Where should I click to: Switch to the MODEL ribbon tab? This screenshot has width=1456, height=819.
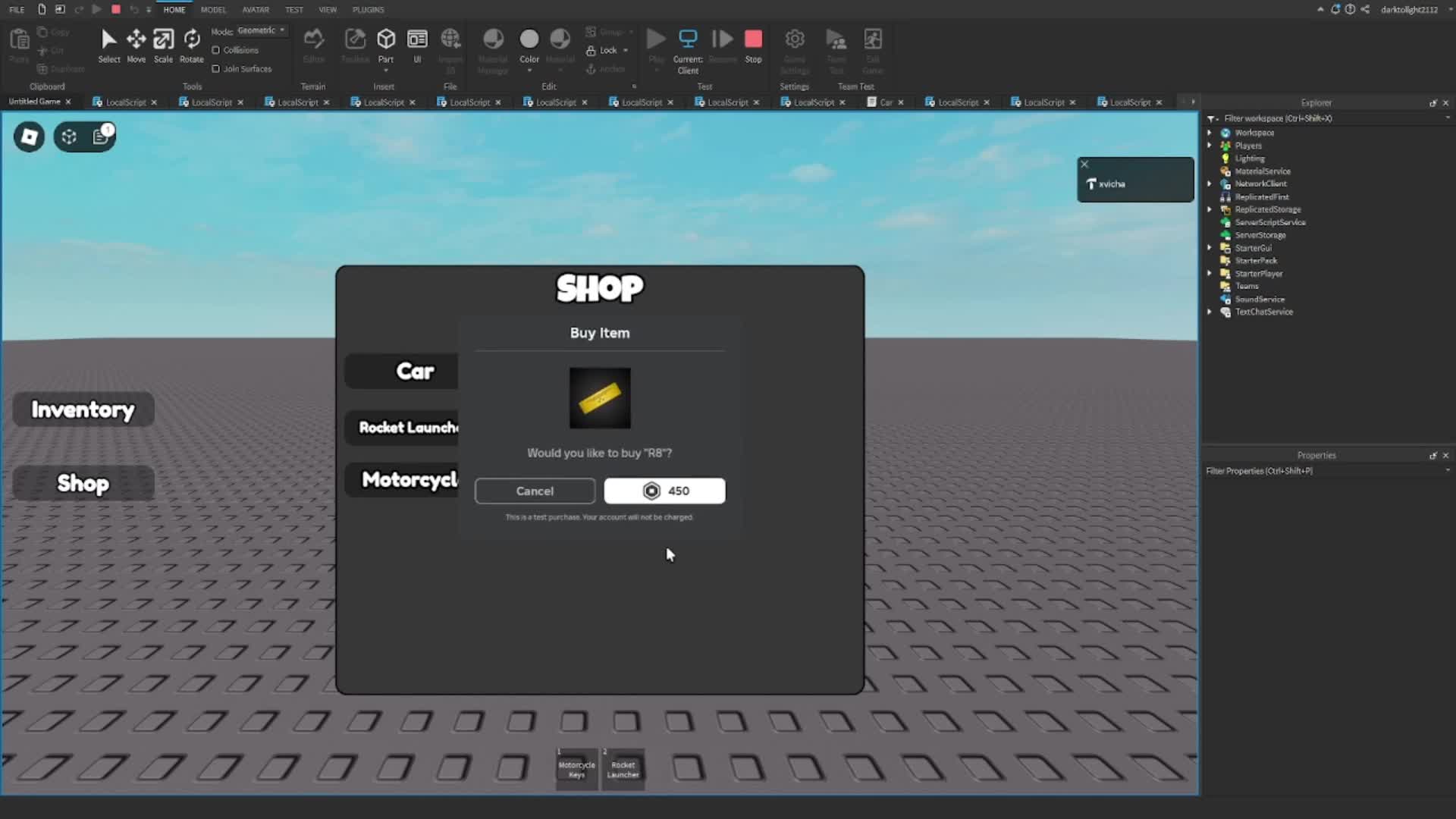(214, 10)
